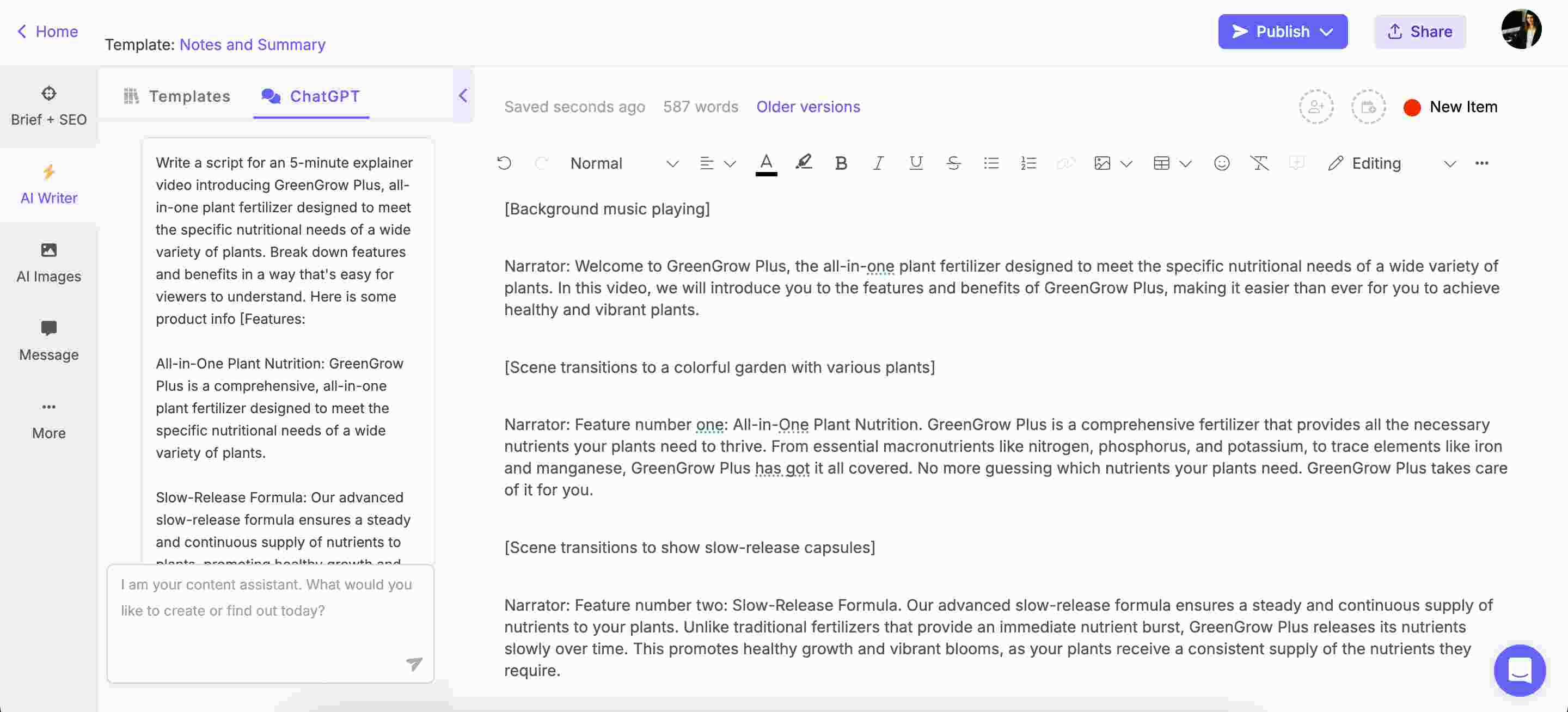Click the 'Slow-Release Formula: Our advanced' prompt paragraph
Image resolution: width=1568 pixels, height=712 pixels.
(283, 526)
